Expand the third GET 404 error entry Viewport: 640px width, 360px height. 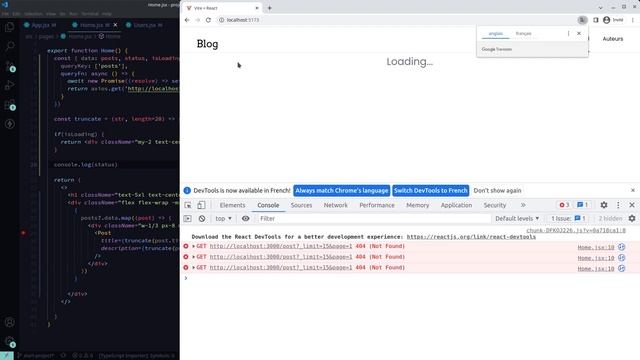(x=193, y=267)
